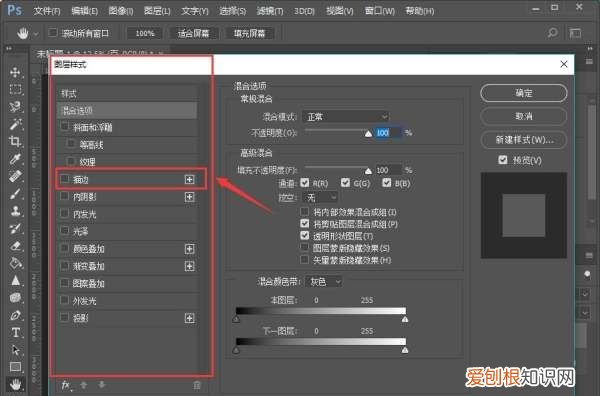Open the 混合颜色带 dropdown showing 灰色
This screenshot has width=600, height=396.
(x=324, y=282)
